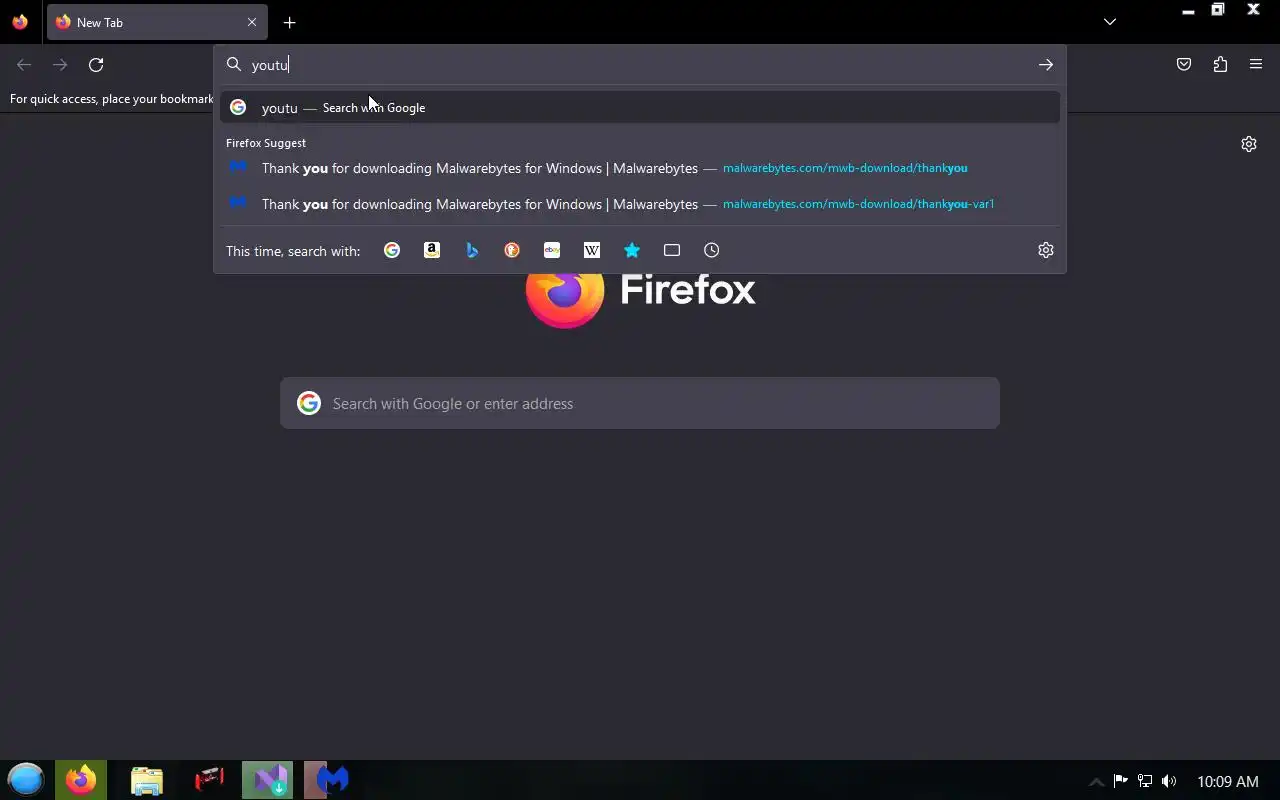Search open tabs using the tab icon

(672, 250)
